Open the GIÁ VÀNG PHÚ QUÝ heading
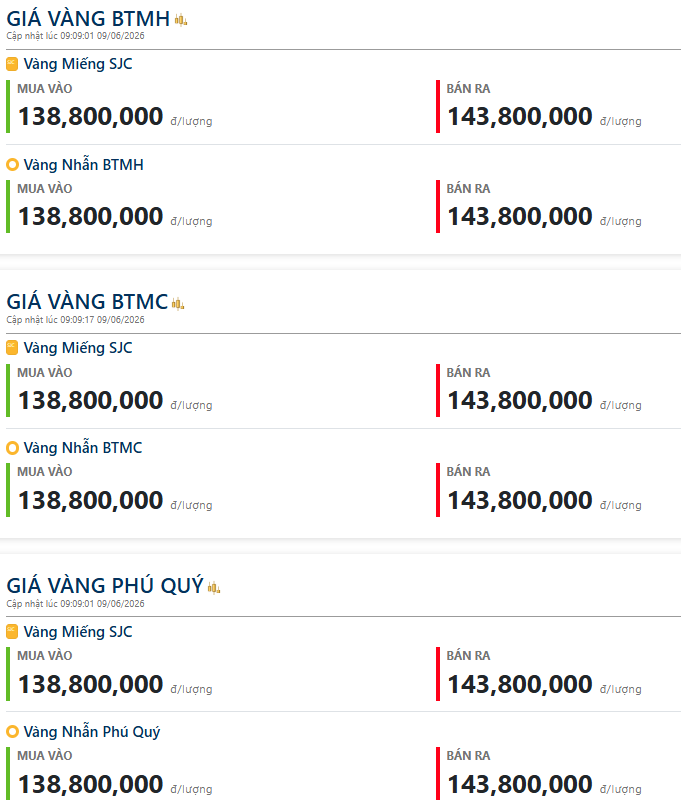Image resolution: width=681 pixels, height=809 pixels. coord(105,586)
